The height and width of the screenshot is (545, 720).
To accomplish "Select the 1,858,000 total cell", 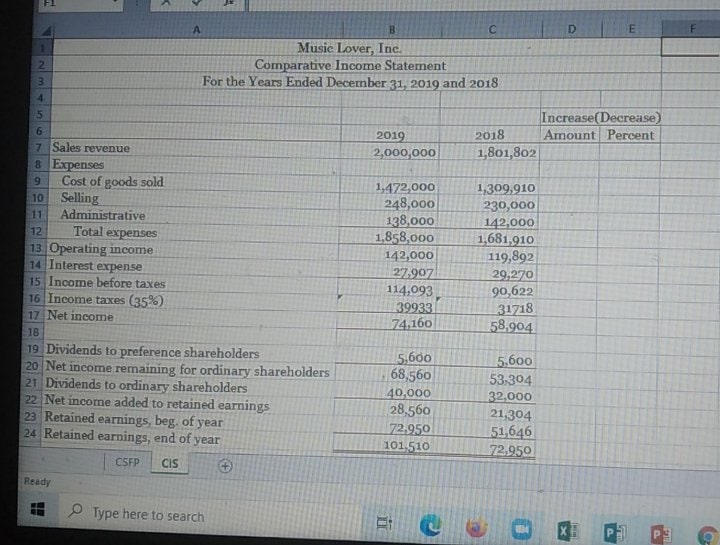I will [404, 238].
